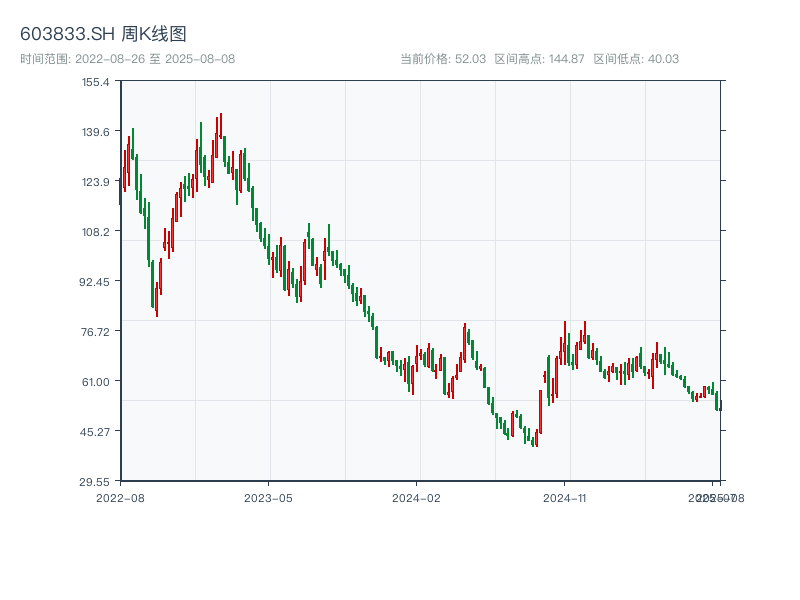Image resolution: width=800 pixels, height=600 pixels.
Task: Select the 2023-05 date axis label
Action: [268, 497]
